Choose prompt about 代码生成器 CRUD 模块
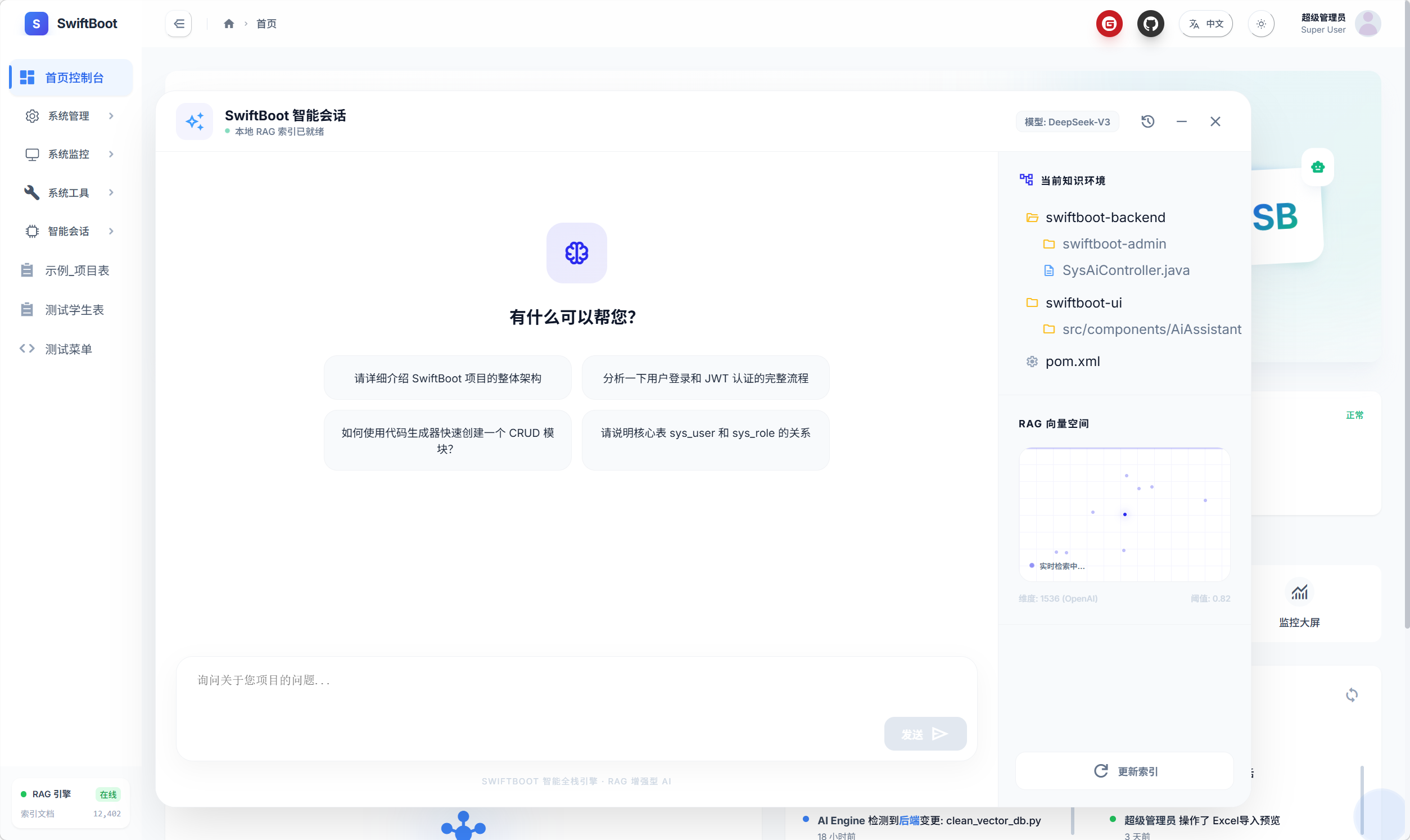 click(448, 440)
